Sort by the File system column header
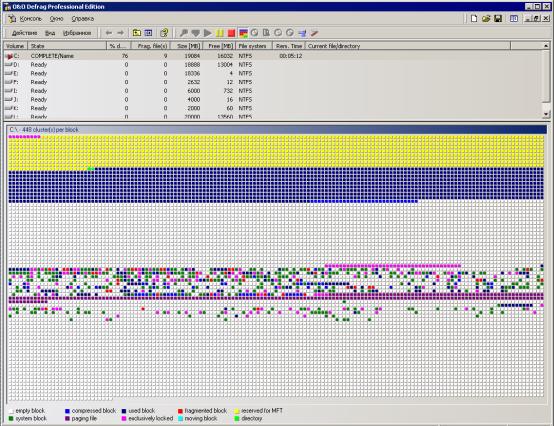 click(x=254, y=46)
